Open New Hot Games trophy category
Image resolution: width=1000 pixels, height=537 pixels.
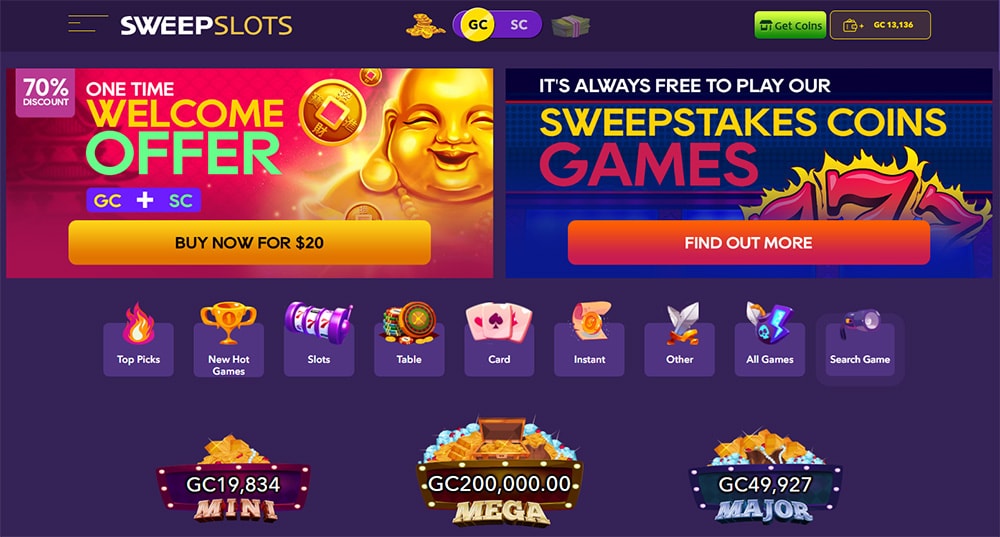(x=228, y=340)
